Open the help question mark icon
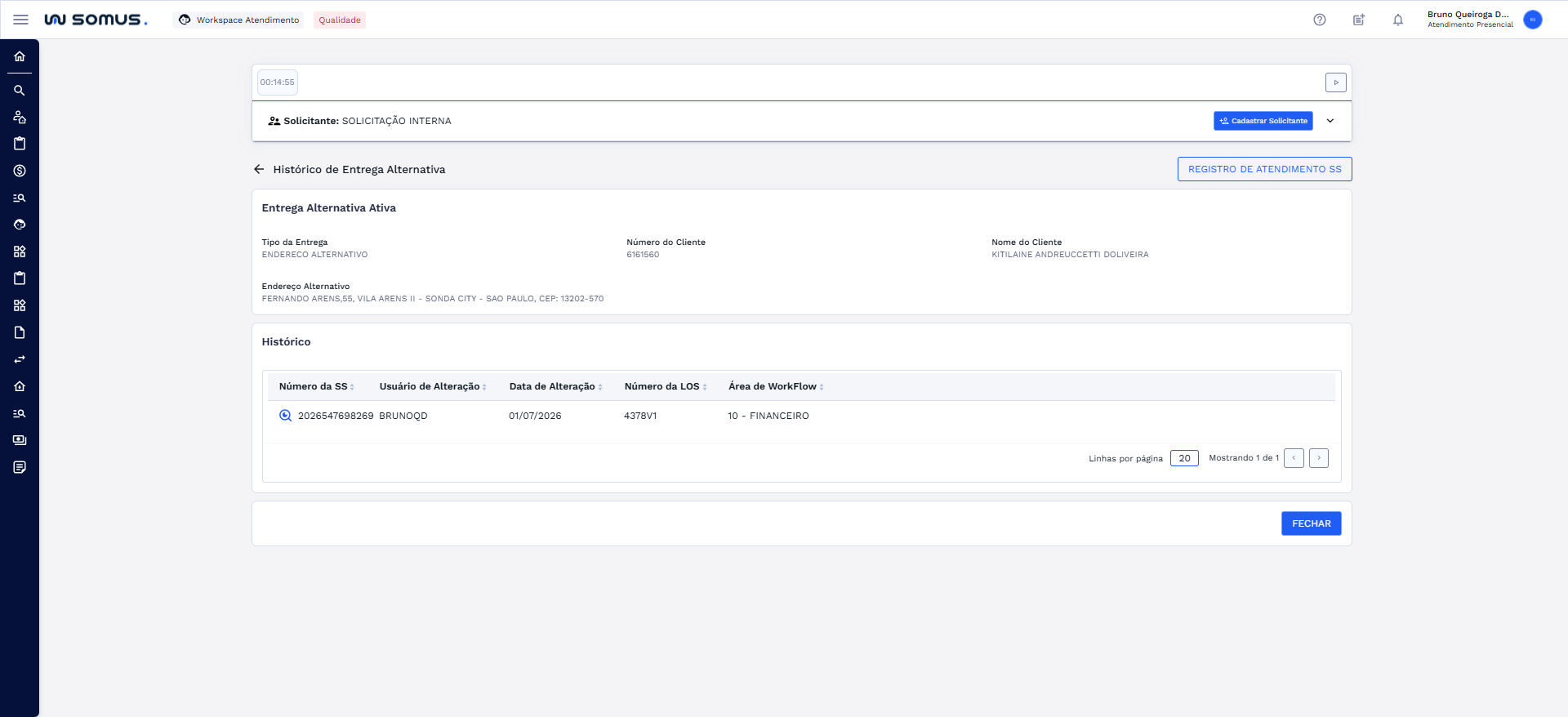 click(1320, 20)
